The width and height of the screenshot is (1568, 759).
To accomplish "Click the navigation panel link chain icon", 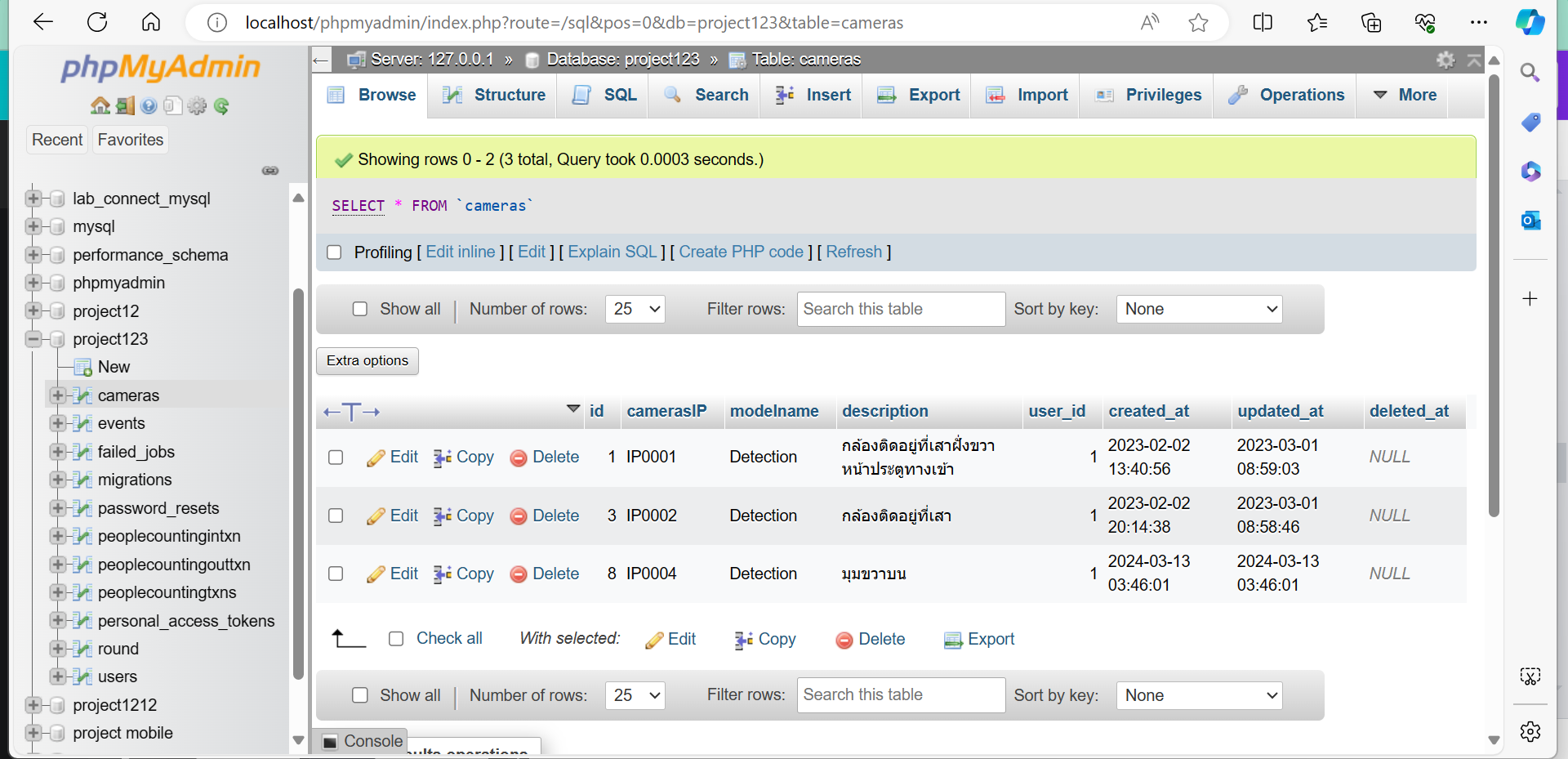I will pyautogui.click(x=270, y=171).
